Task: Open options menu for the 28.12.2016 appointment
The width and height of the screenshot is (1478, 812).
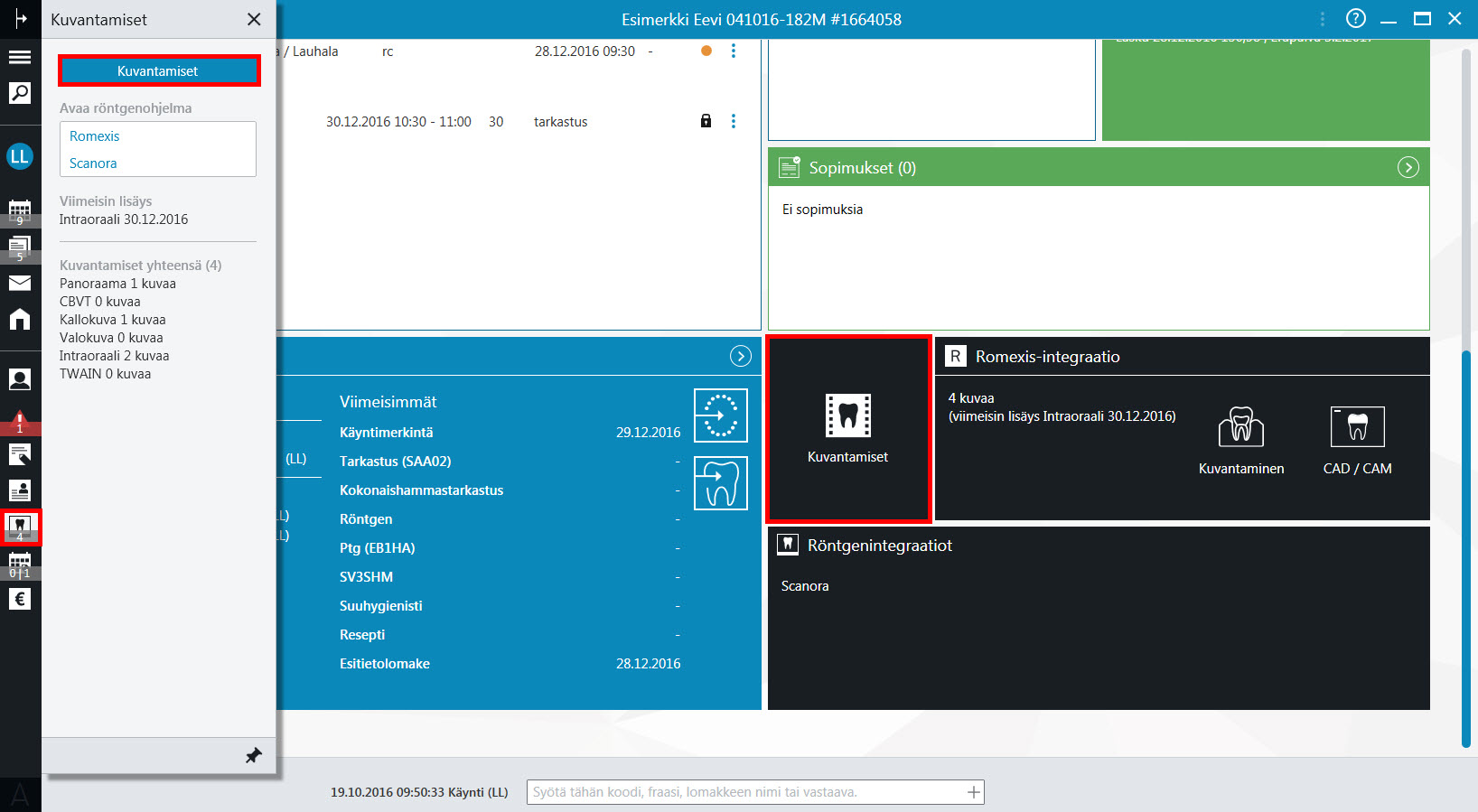Action: [734, 51]
